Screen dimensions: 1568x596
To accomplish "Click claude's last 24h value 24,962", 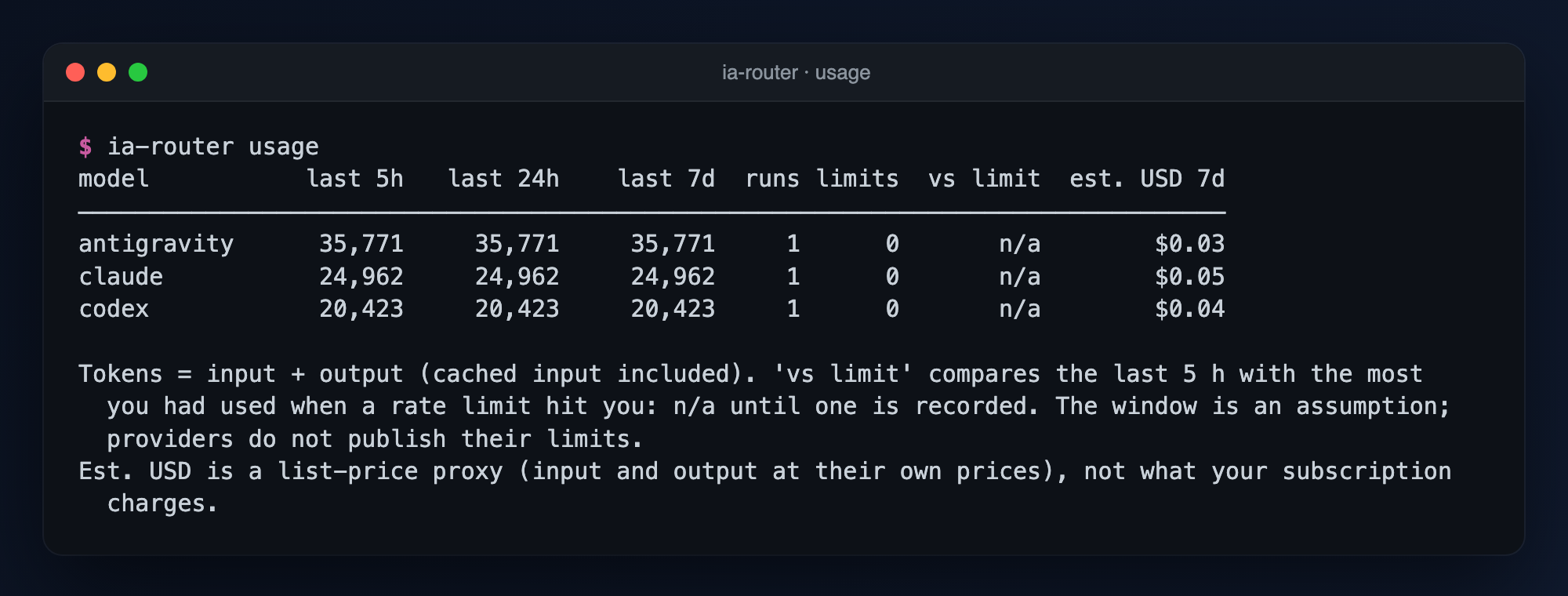I will 517,277.
